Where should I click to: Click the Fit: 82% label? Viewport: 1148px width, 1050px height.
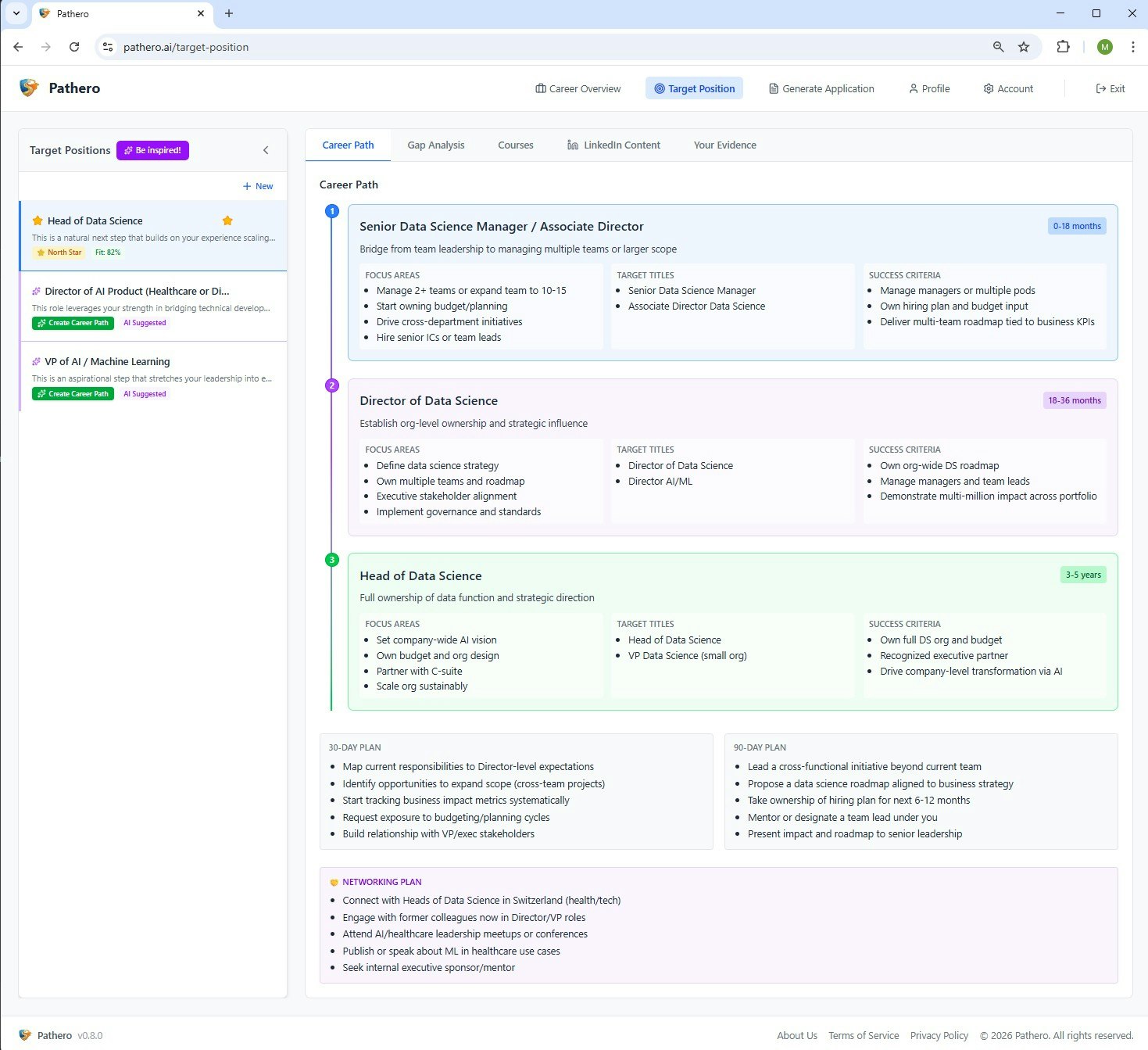108,253
